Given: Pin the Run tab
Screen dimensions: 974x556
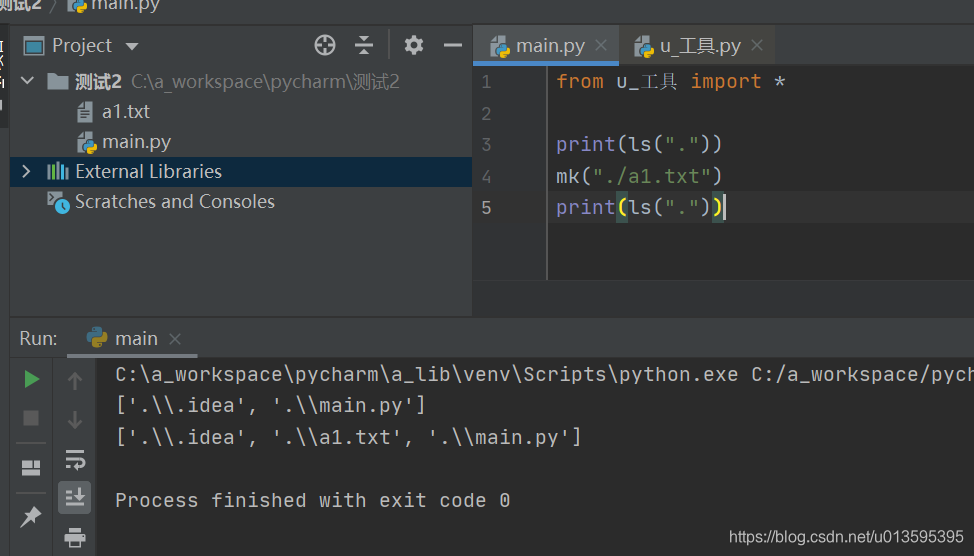Looking at the screenshot, I should (31, 517).
